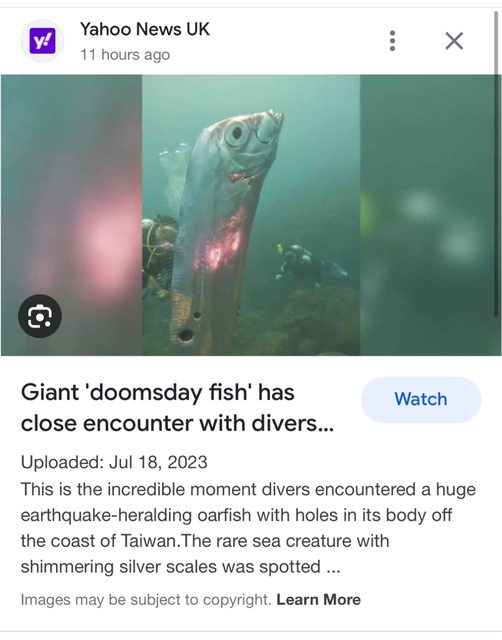Click the blurred green area right of image
Screen dimensions: 502x640
[429, 215]
